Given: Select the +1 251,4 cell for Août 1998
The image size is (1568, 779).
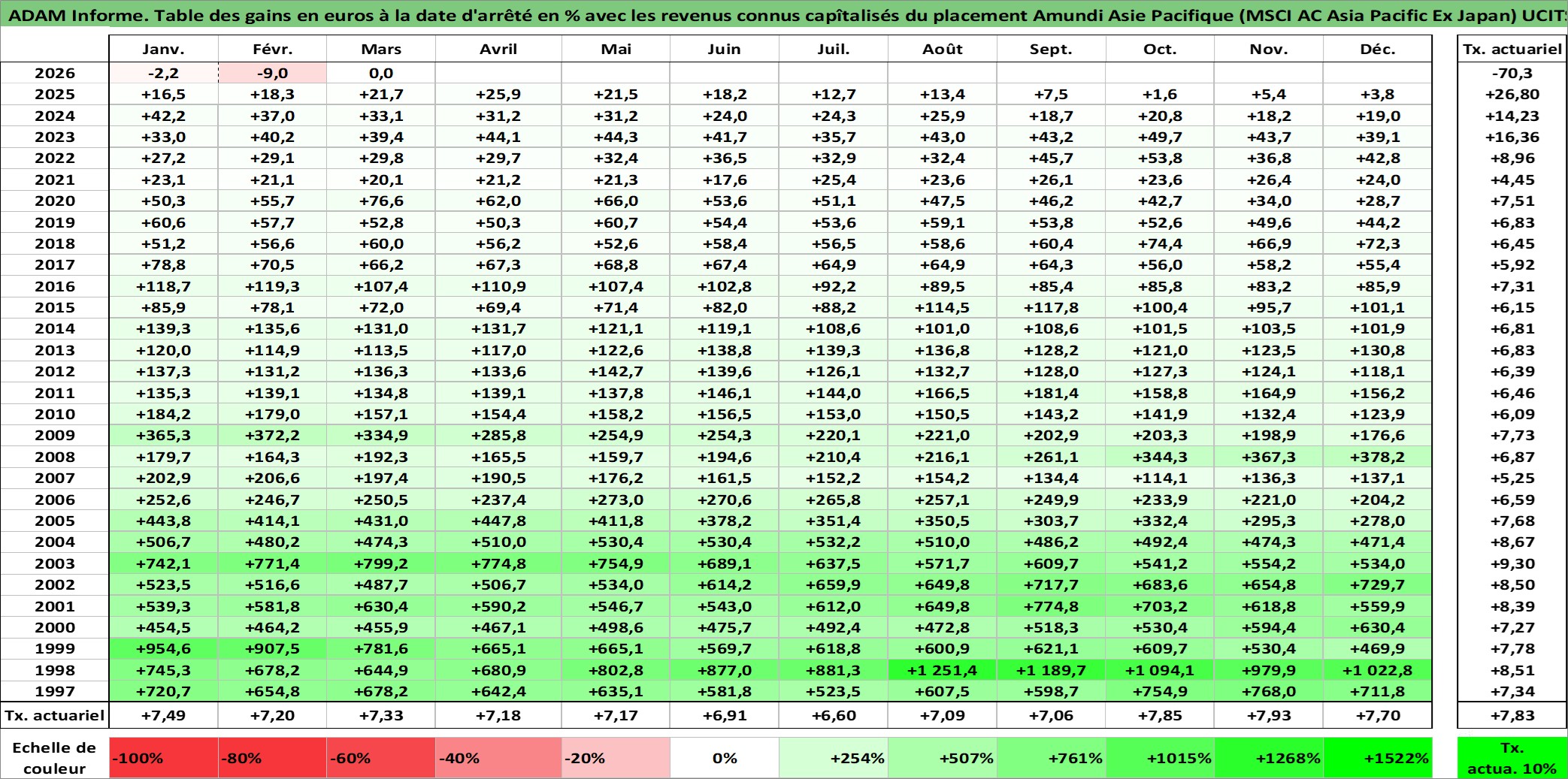Looking at the screenshot, I should pyautogui.click(x=943, y=670).
